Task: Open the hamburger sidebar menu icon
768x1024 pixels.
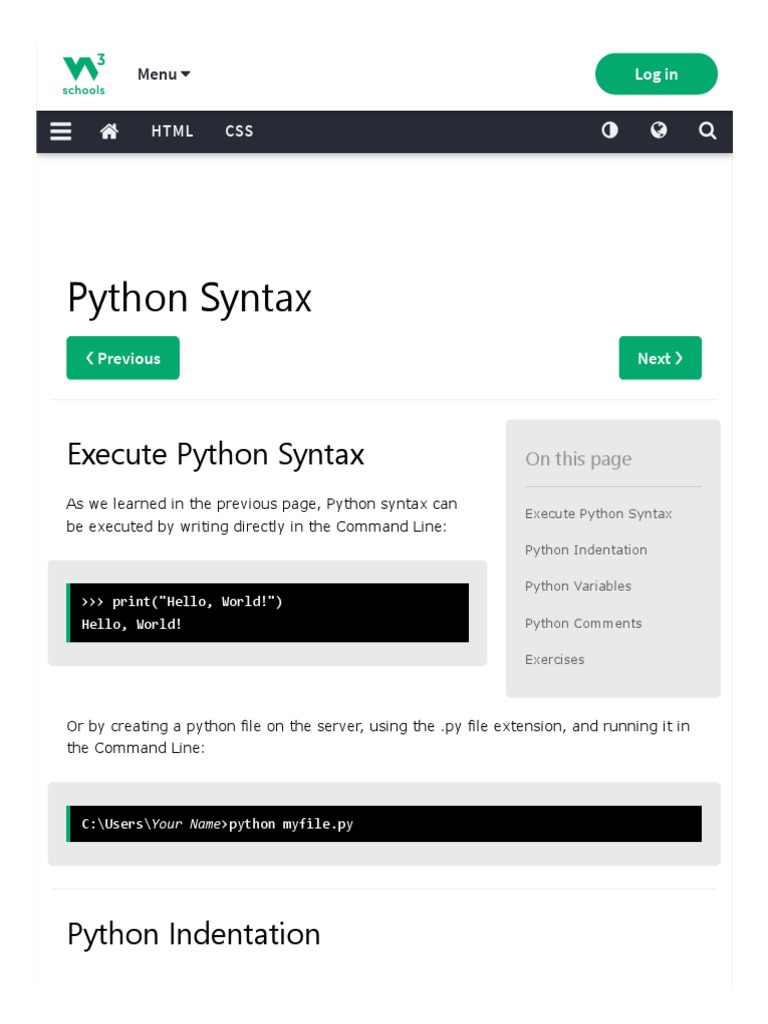Action: point(61,131)
